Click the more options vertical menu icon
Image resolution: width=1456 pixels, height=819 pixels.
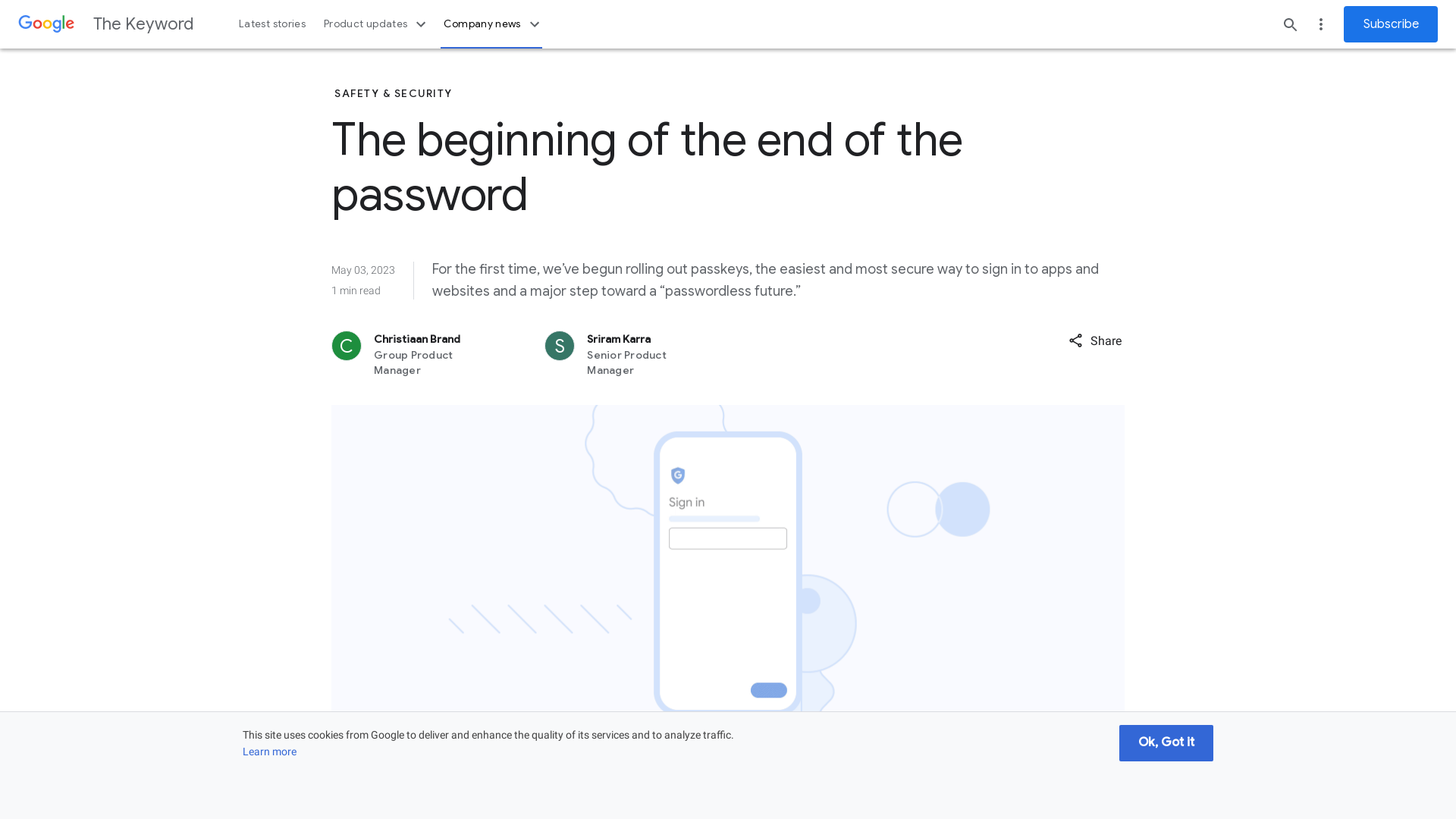click(1321, 24)
